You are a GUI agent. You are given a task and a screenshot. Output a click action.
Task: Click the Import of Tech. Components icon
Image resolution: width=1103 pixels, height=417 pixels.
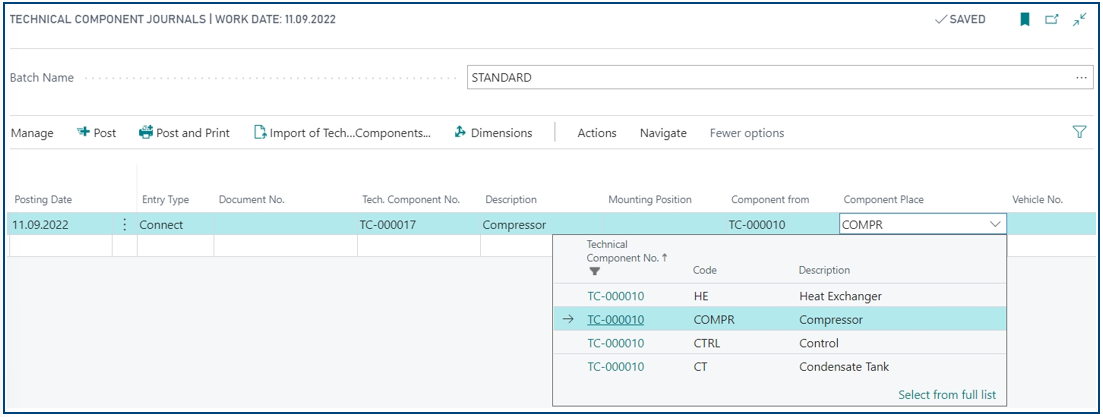tap(260, 132)
